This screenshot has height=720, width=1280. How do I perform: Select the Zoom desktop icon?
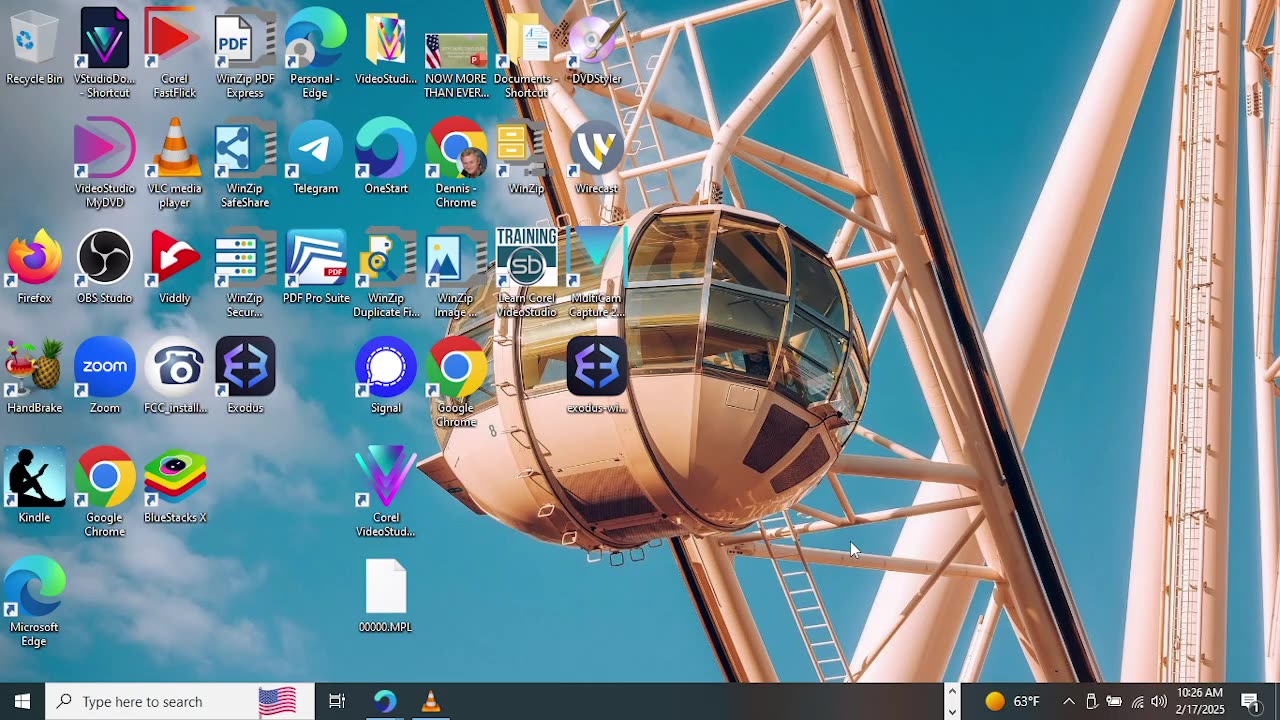point(105,377)
